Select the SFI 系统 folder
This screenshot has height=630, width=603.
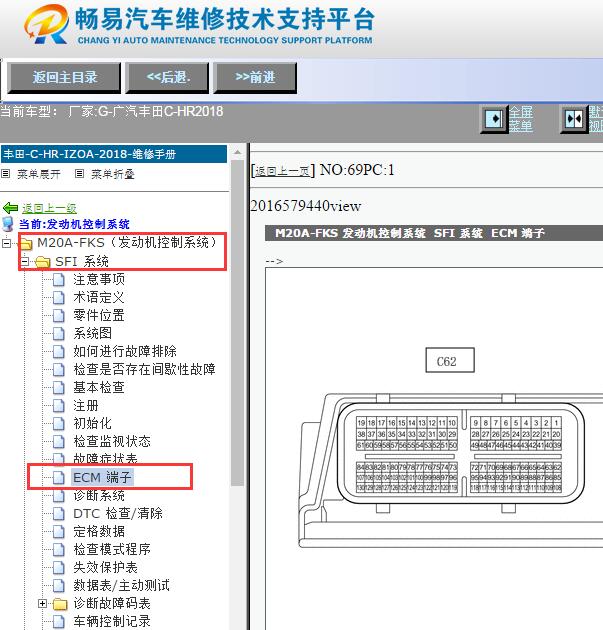[x=82, y=262]
